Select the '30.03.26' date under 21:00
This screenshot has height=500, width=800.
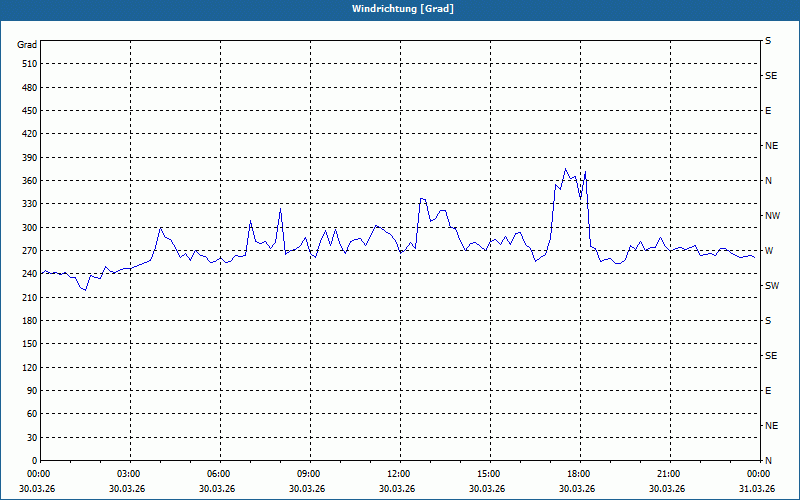pyautogui.click(x=667, y=488)
